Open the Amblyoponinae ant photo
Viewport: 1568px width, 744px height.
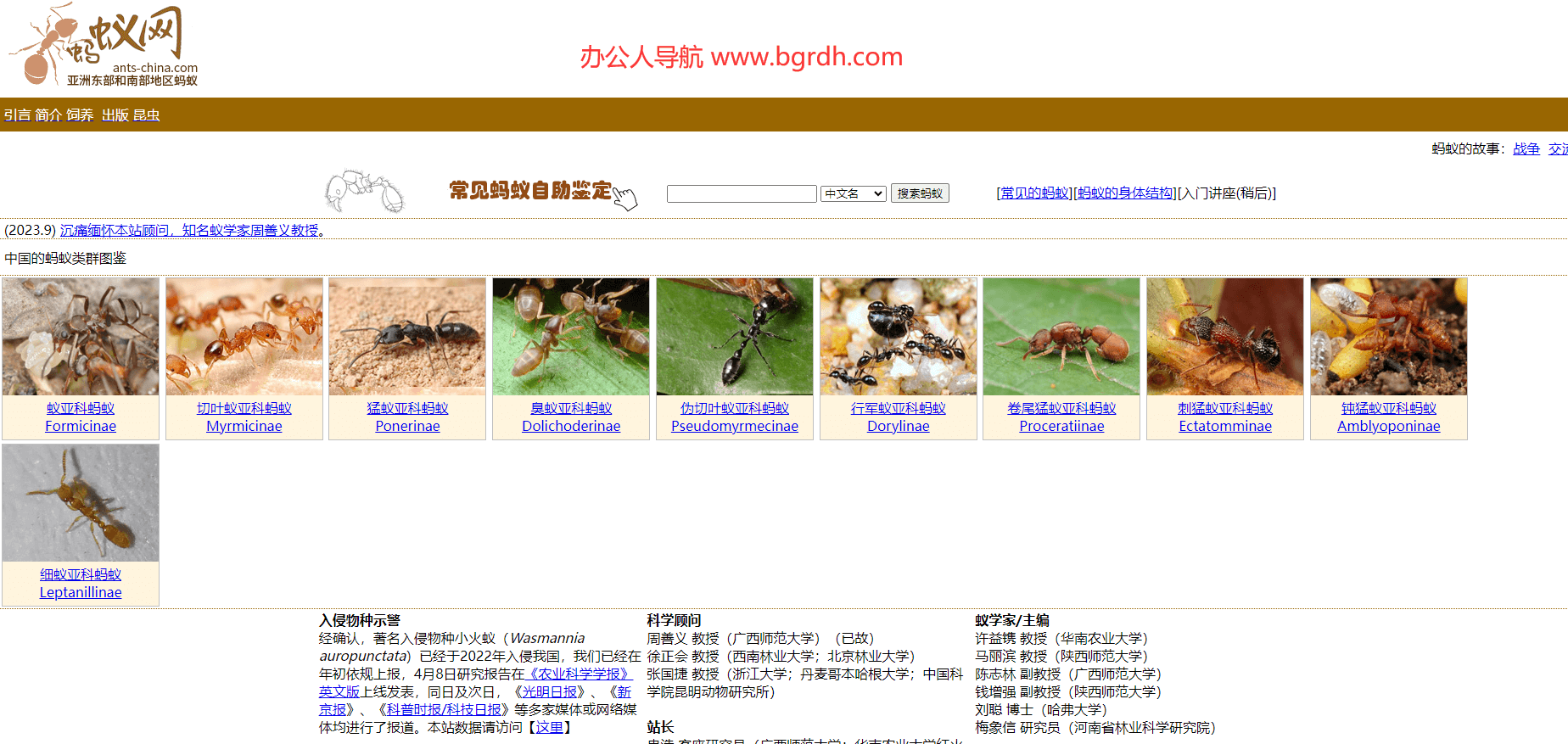coord(1388,337)
